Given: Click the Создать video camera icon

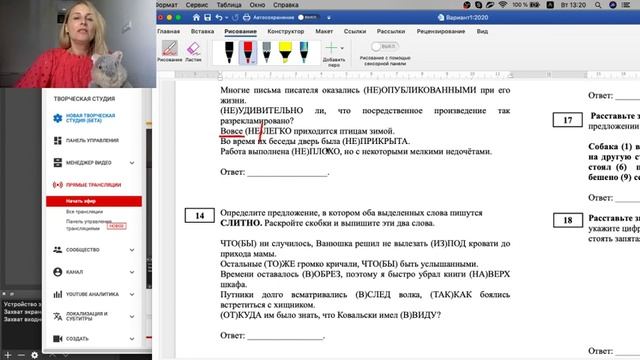Looking at the screenshot, I should (58, 338).
